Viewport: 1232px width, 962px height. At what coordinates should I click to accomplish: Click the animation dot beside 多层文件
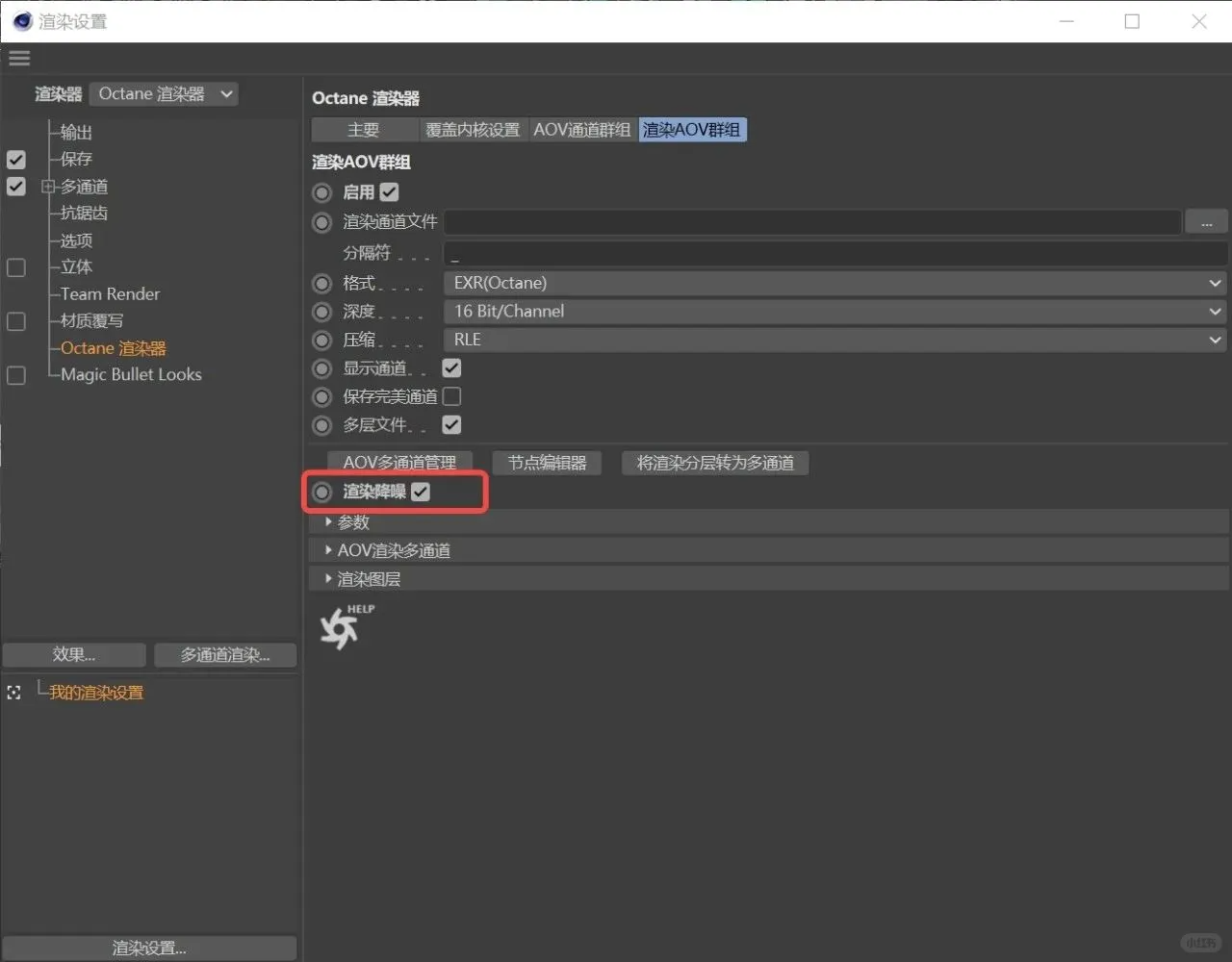coord(322,425)
